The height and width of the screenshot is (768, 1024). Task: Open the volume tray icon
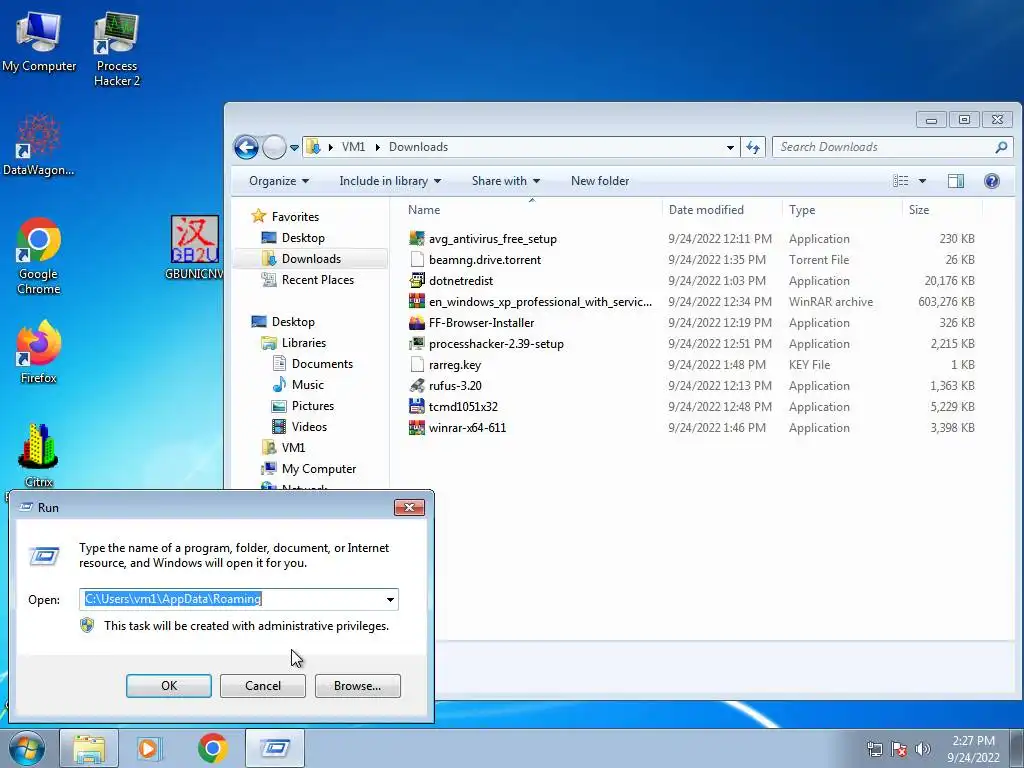pyautogui.click(x=923, y=748)
